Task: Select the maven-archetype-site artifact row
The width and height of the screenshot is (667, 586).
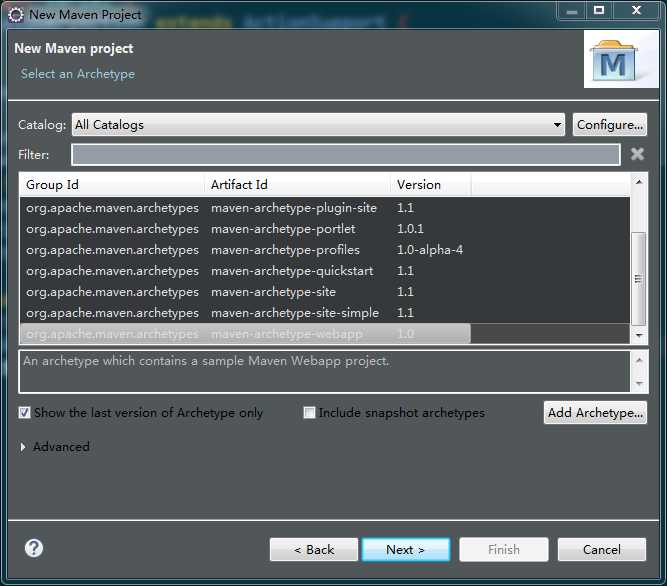Action: (325, 292)
